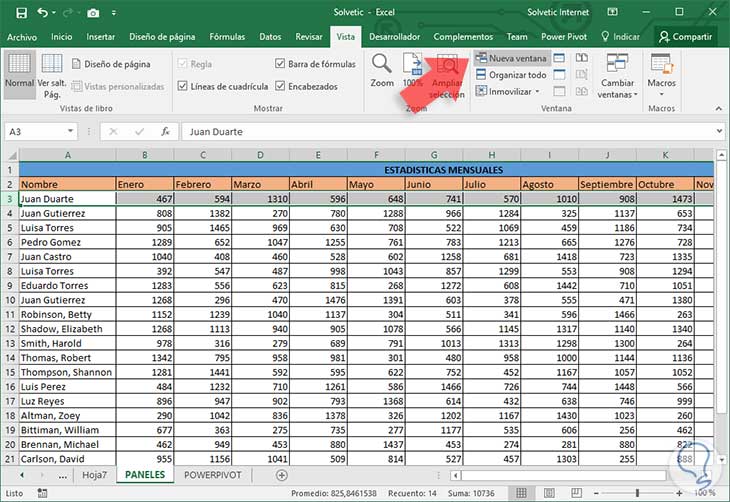This screenshot has width=730, height=502.
Task: Click the Compartir button
Action: click(x=685, y=37)
